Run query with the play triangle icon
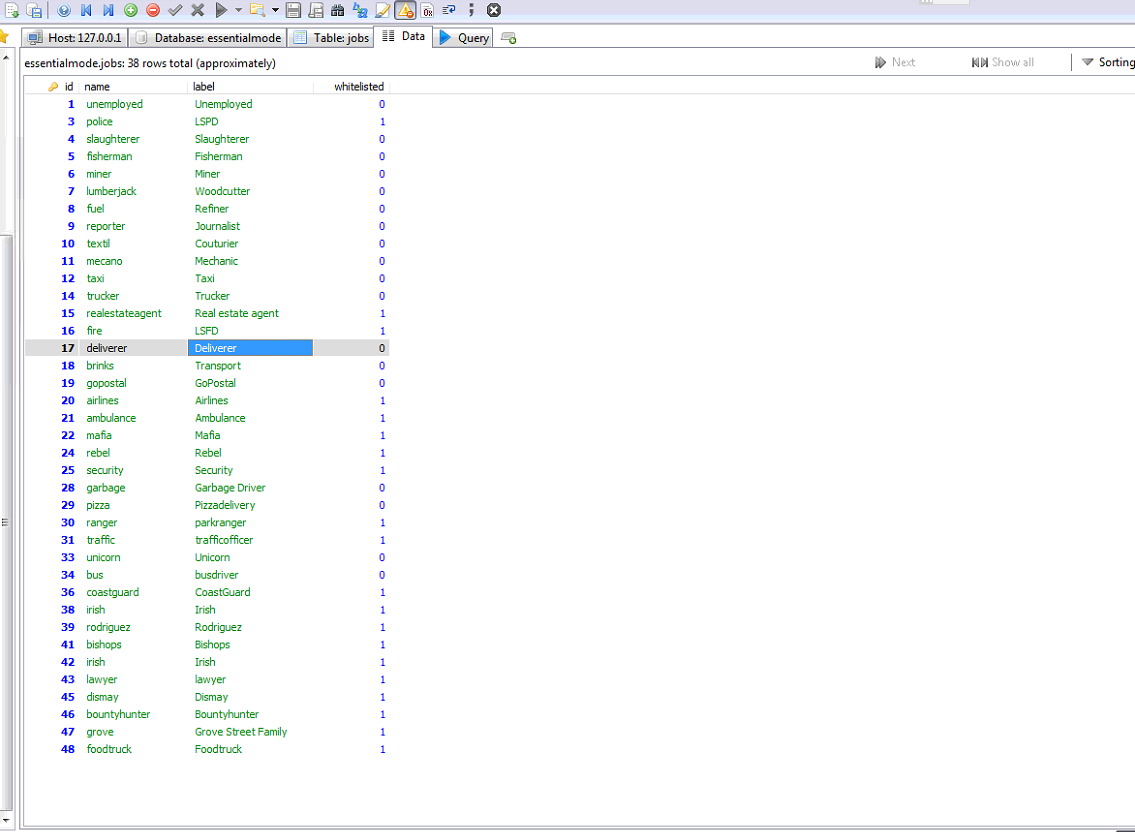 click(x=221, y=10)
